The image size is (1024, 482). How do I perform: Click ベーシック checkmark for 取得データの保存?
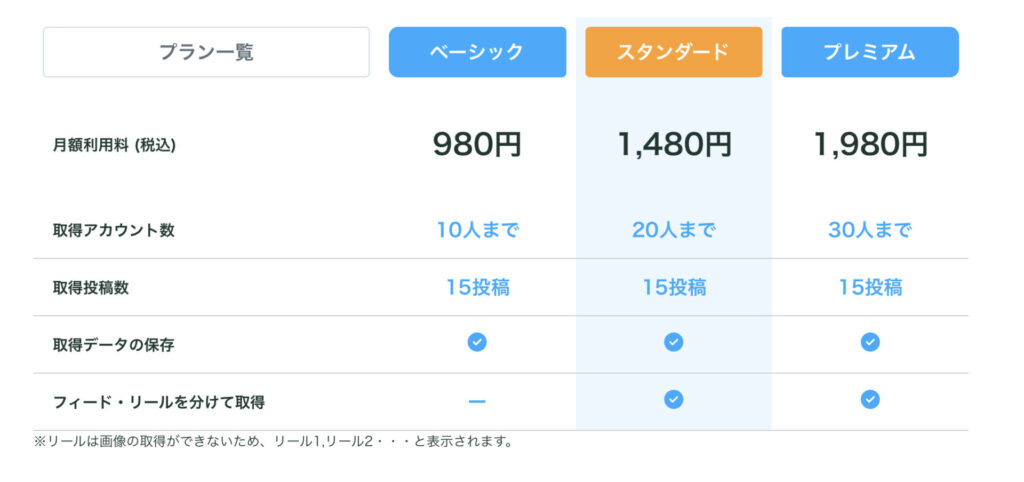click(x=477, y=342)
